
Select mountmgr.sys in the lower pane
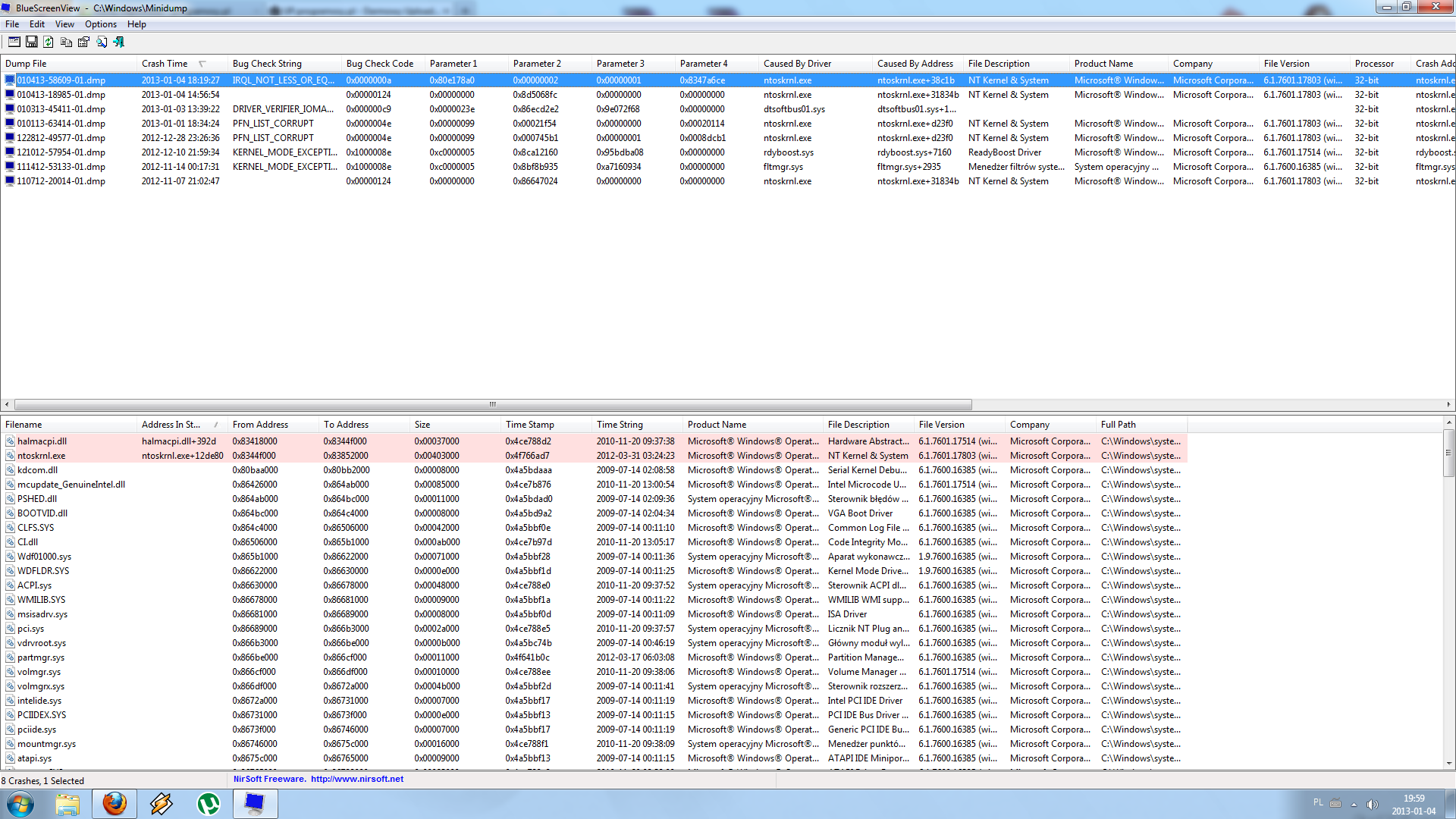pyautogui.click(x=594, y=744)
